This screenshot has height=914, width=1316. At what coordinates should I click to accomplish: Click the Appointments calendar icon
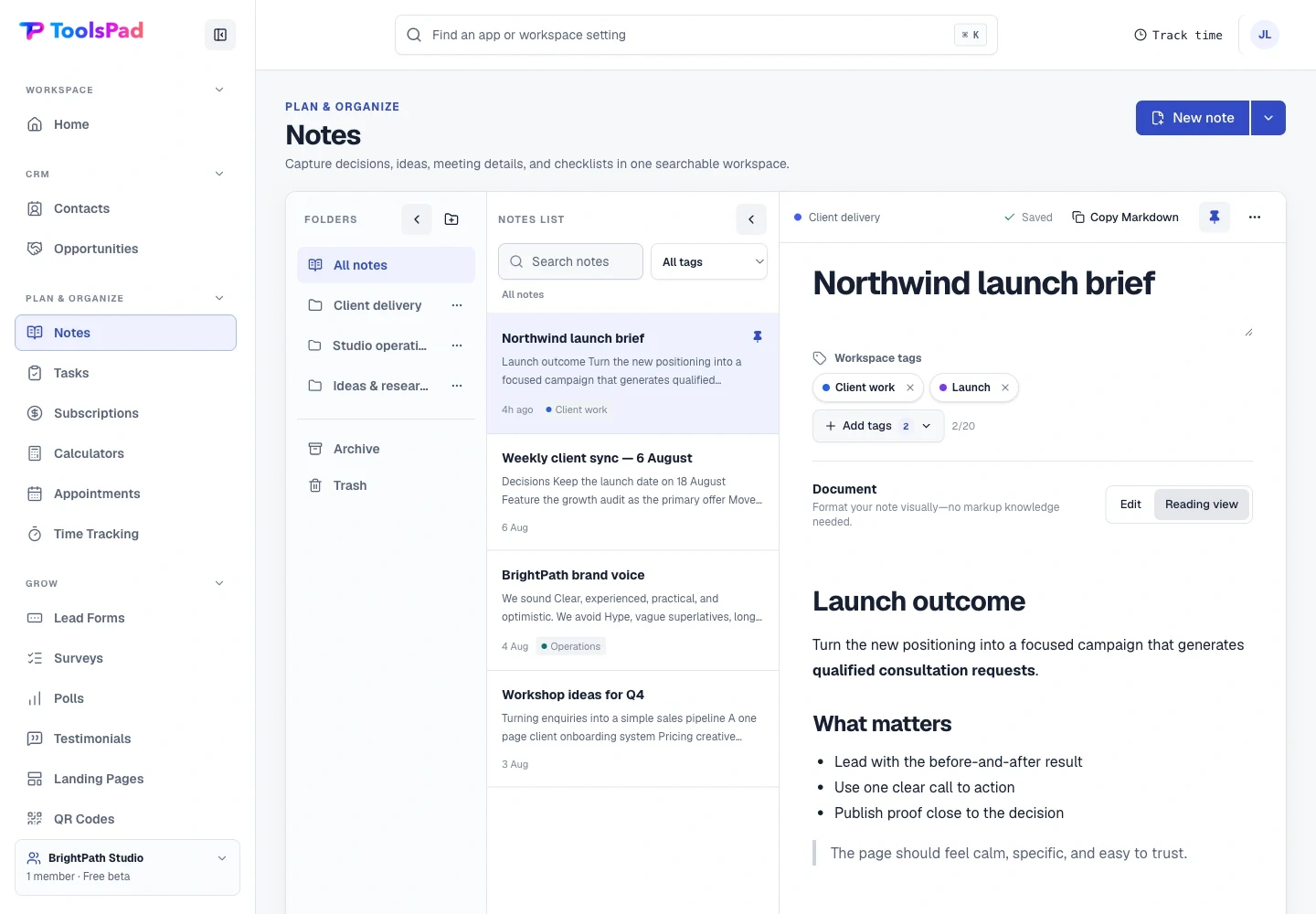point(35,494)
